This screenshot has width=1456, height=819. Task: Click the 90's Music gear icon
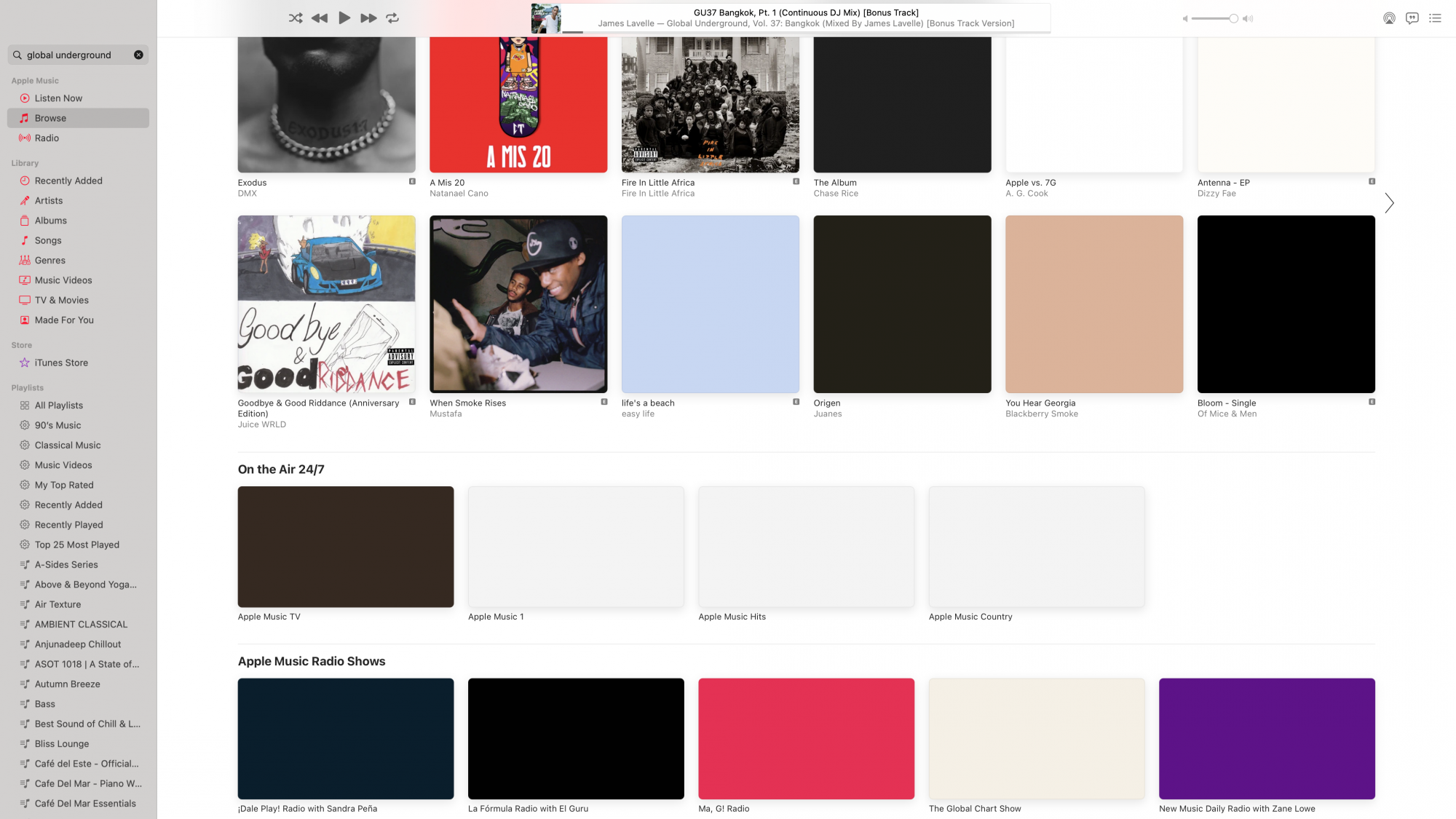pyautogui.click(x=25, y=425)
